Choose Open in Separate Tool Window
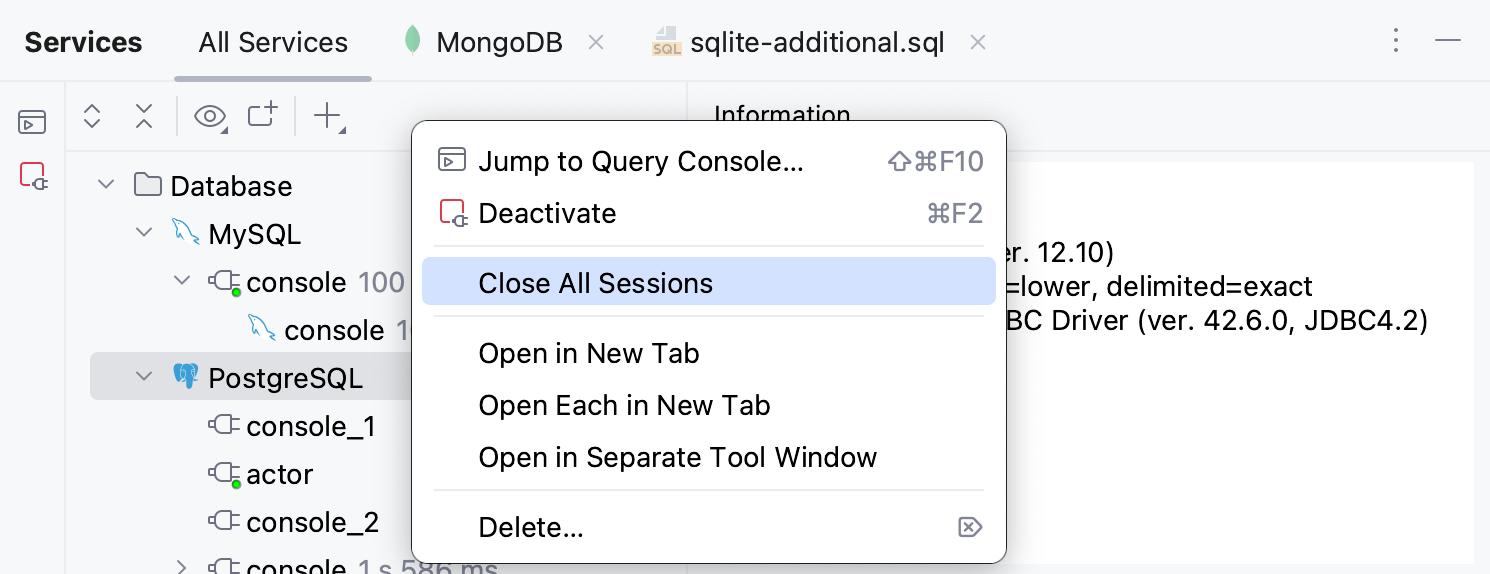 point(677,457)
